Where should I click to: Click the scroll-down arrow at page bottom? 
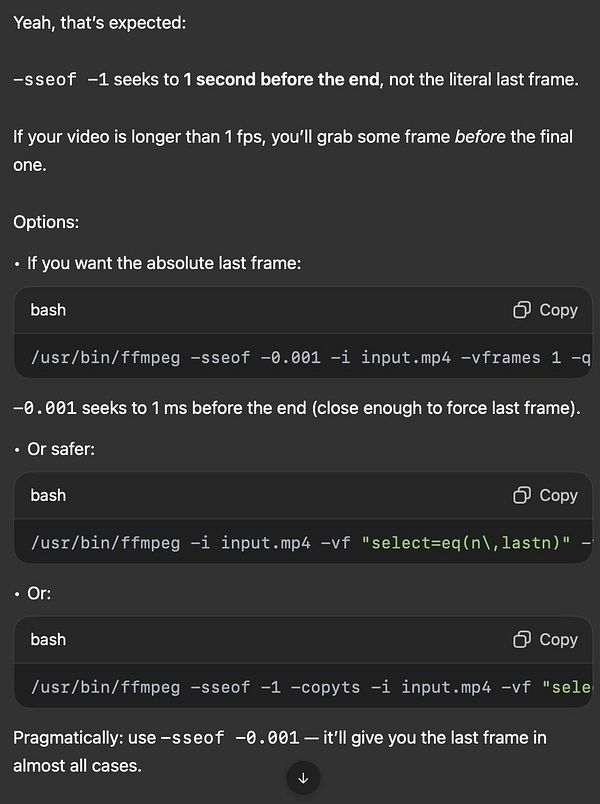(302, 778)
